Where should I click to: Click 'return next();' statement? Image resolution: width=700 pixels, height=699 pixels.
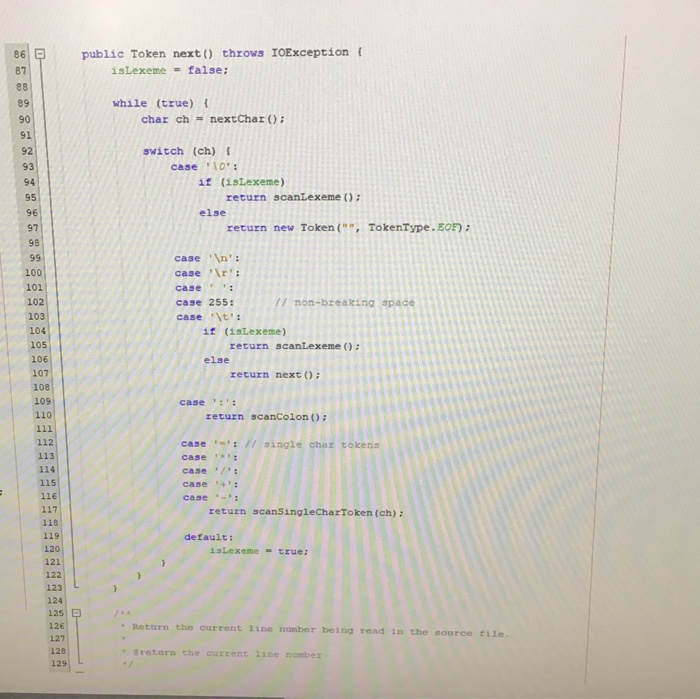point(275,374)
